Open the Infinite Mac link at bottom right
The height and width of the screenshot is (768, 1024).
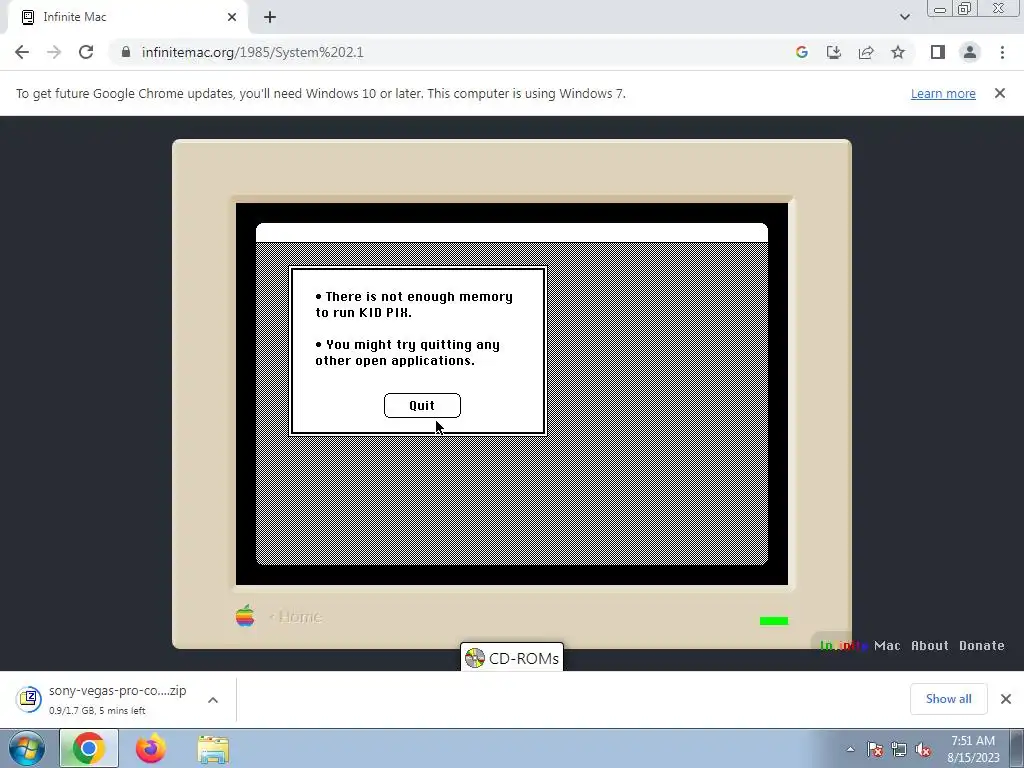(860, 645)
